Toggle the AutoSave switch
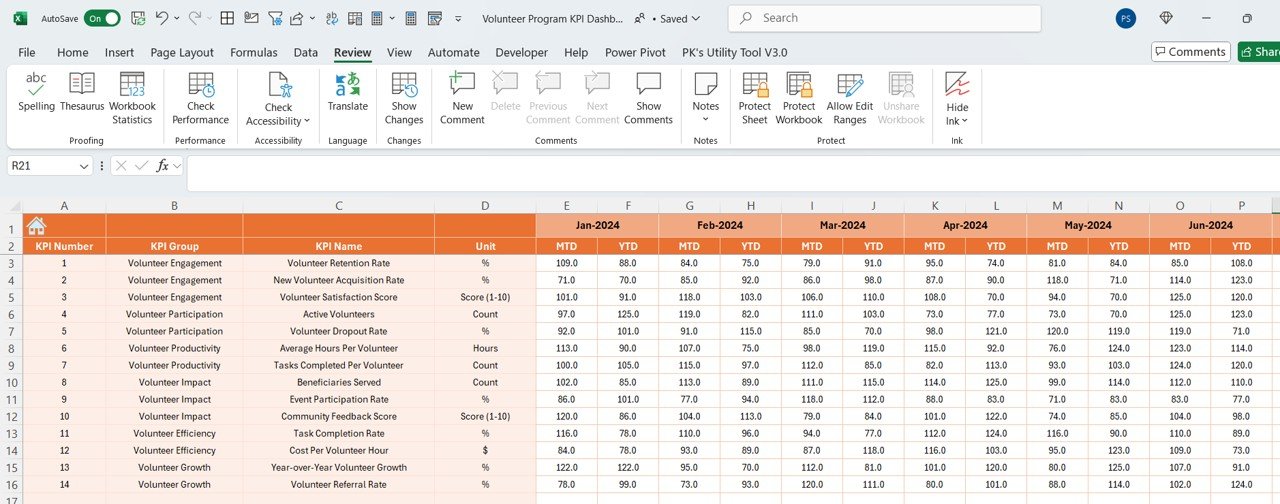 pos(102,18)
